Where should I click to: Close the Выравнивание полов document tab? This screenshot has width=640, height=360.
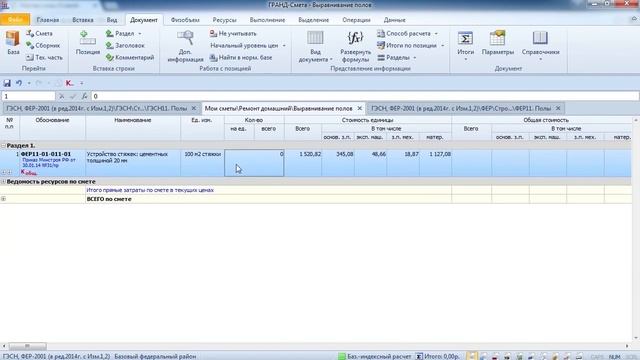tap(360, 109)
